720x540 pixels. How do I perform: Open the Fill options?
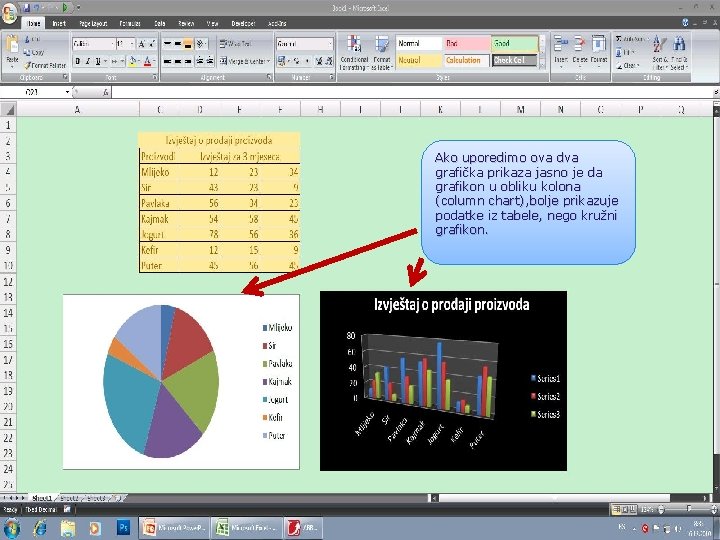(624, 52)
